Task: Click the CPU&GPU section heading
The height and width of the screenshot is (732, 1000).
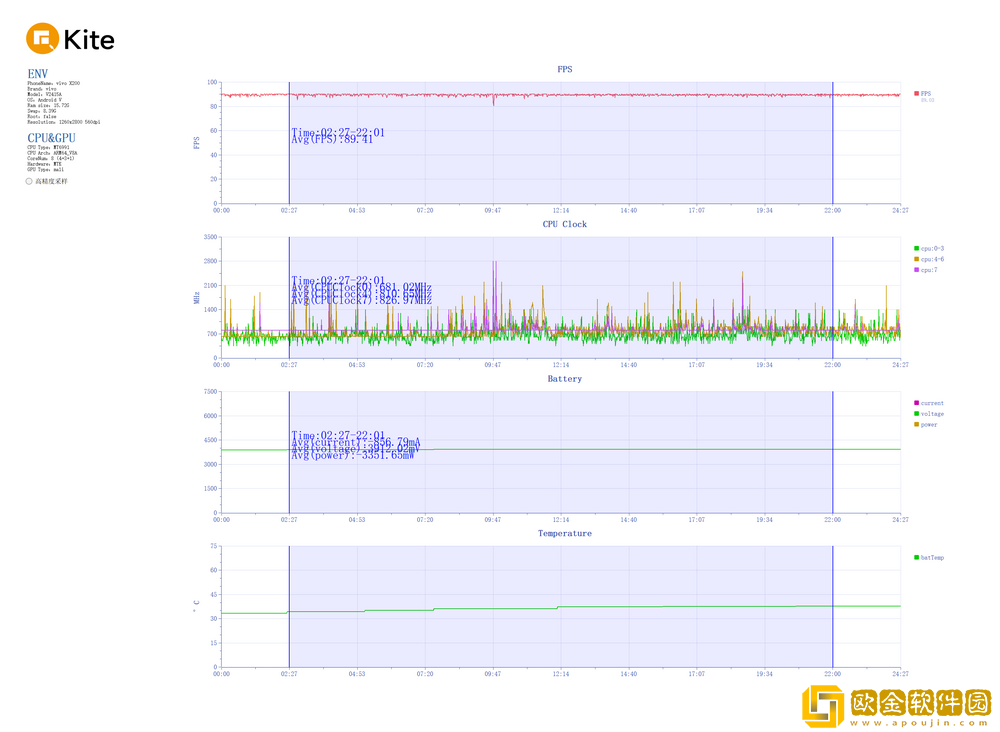Action: 51,138
